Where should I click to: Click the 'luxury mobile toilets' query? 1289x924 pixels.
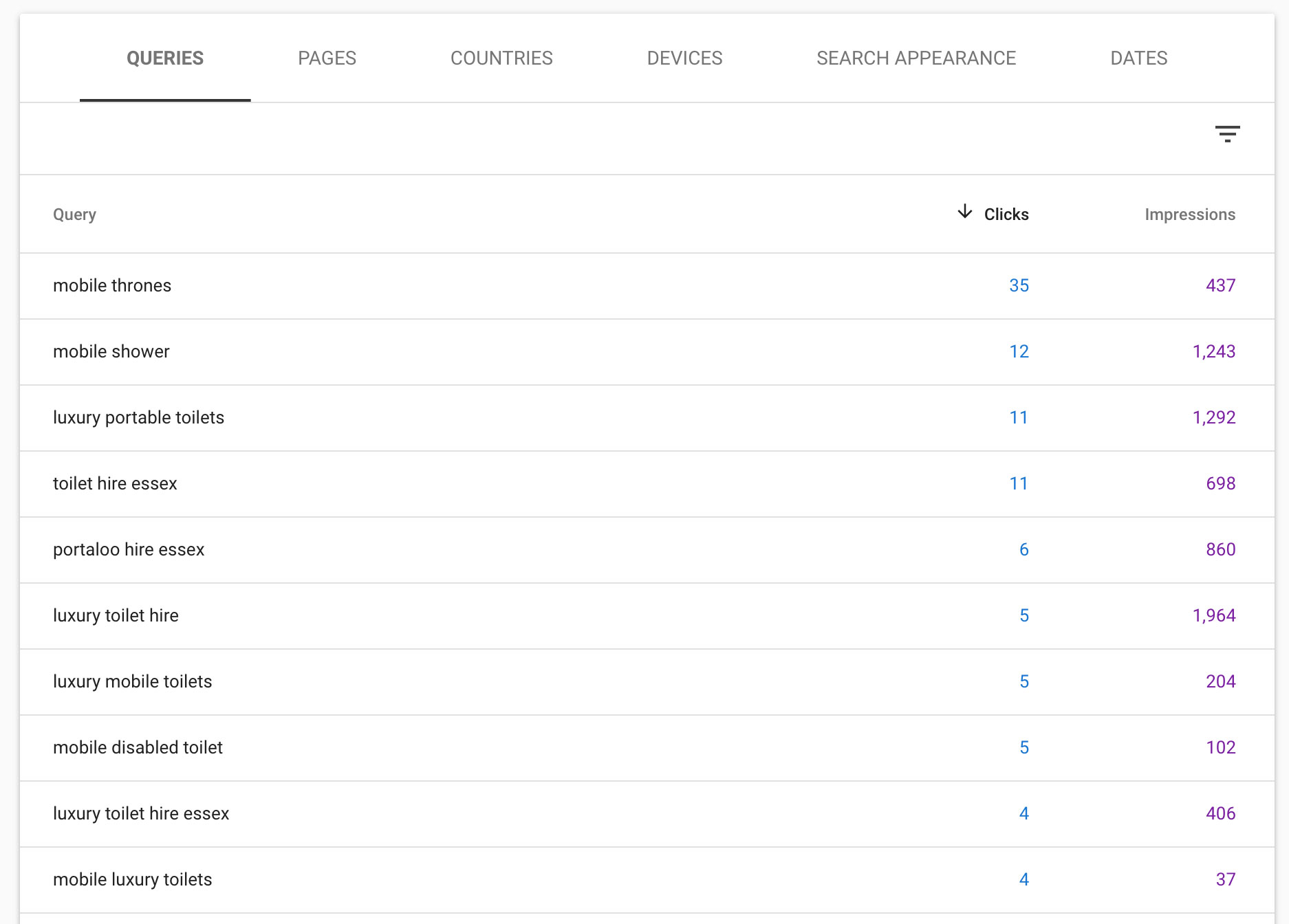click(x=132, y=681)
